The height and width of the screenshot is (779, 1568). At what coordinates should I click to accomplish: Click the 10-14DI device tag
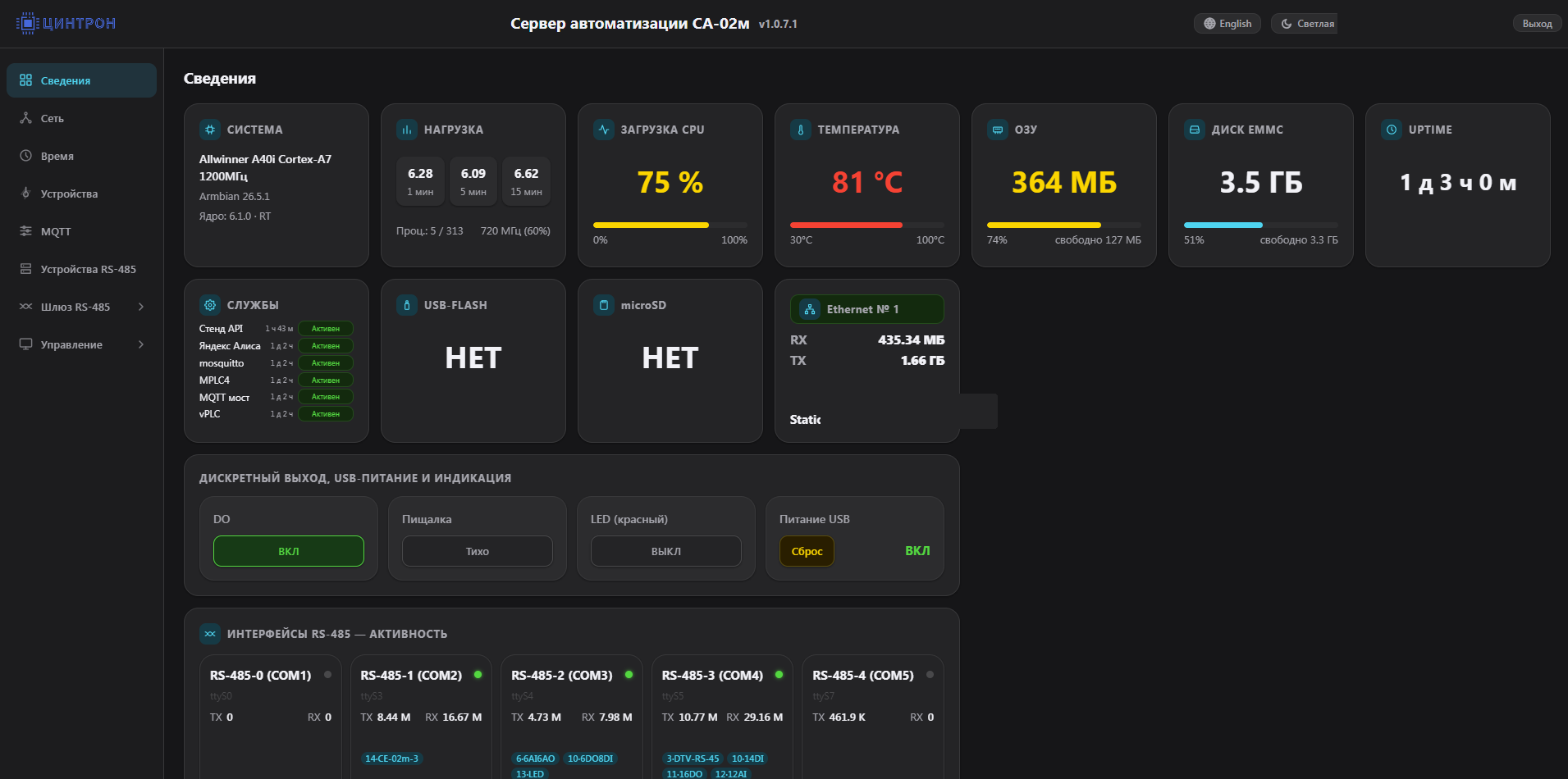[747, 758]
